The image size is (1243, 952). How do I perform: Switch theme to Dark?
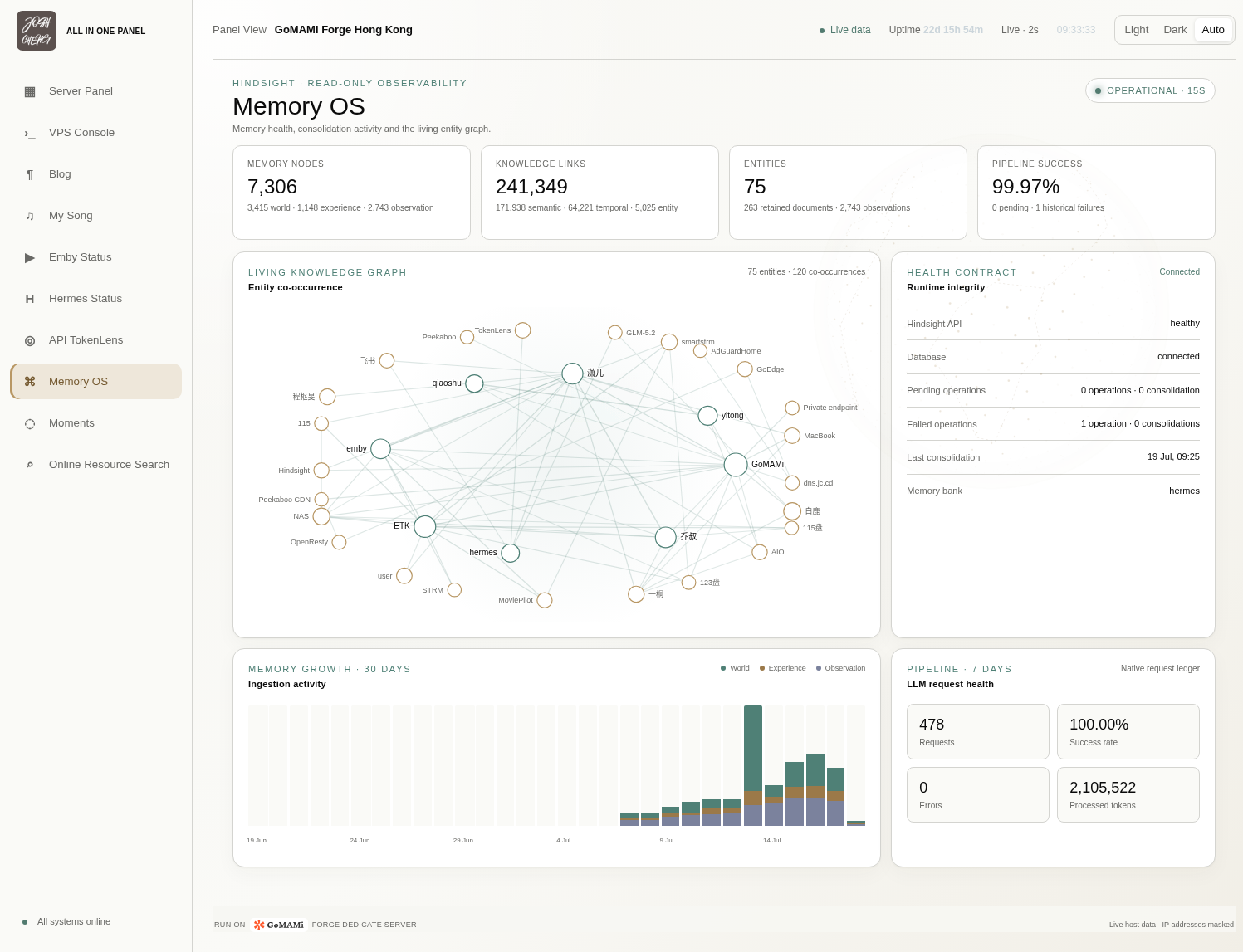tap(1175, 30)
